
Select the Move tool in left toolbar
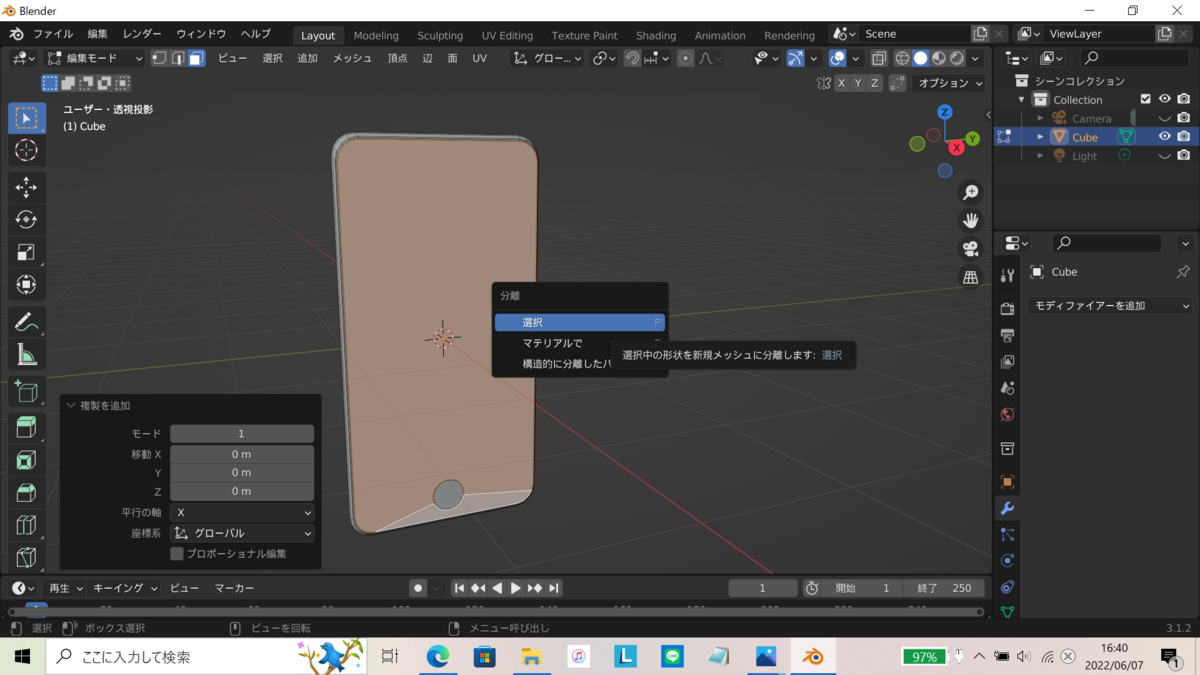(x=27, y=187)
